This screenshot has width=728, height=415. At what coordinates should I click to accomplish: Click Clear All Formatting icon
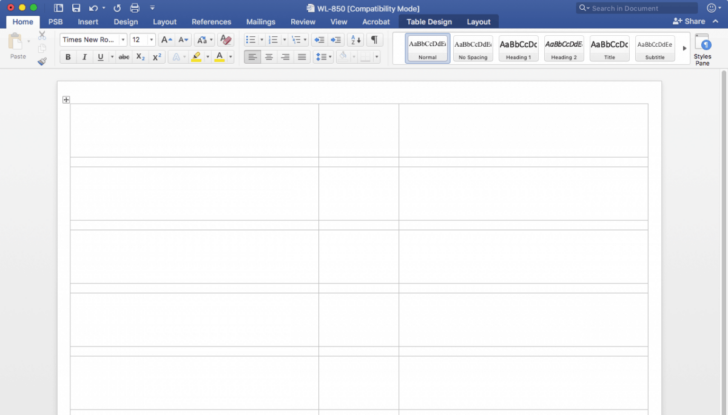226,40
